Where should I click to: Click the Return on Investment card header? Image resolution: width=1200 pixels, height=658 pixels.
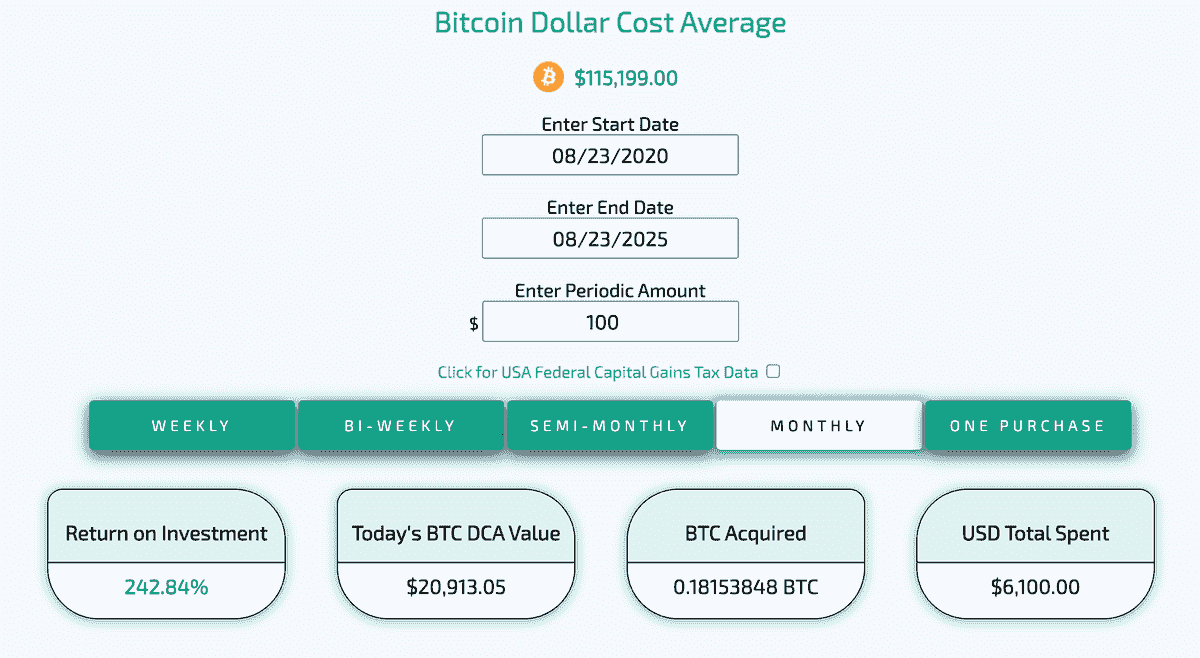[x=166, y=533]
